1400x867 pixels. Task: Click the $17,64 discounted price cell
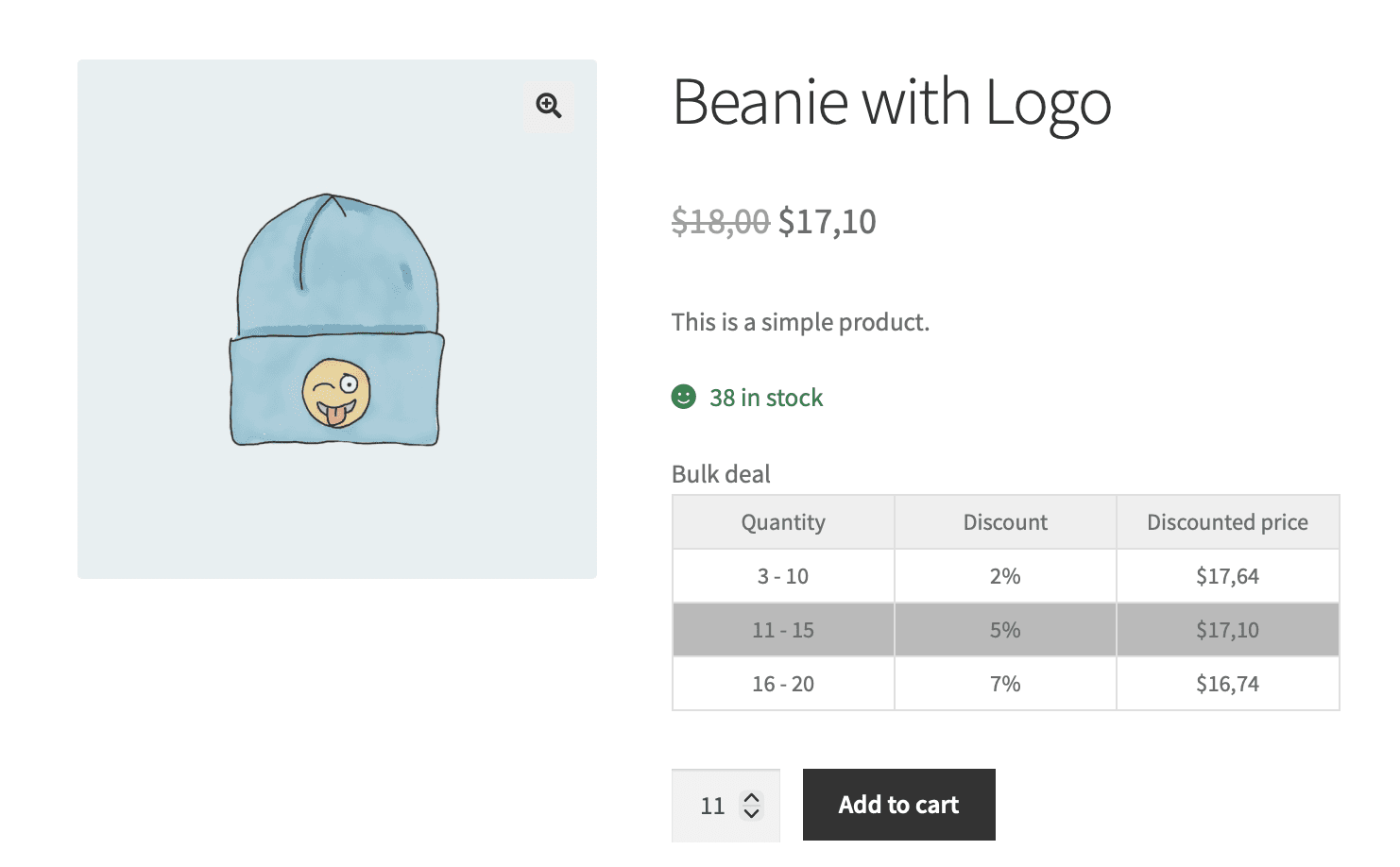click(1227, 576)
